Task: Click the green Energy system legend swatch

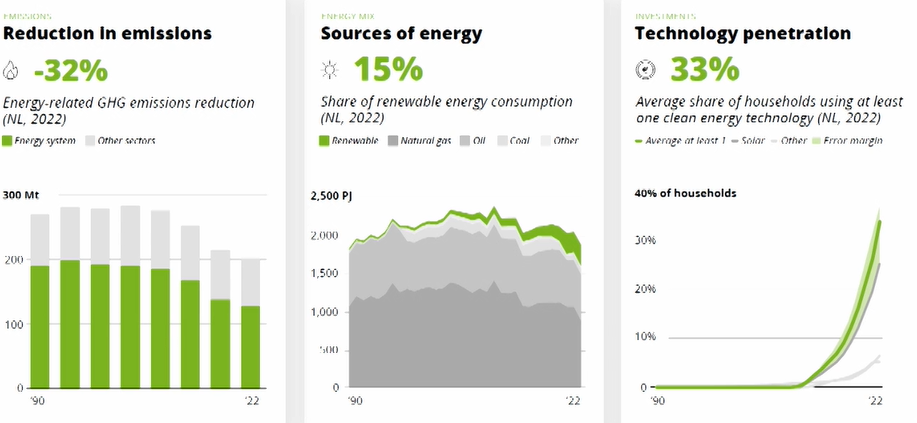Action: coord(9,140)
